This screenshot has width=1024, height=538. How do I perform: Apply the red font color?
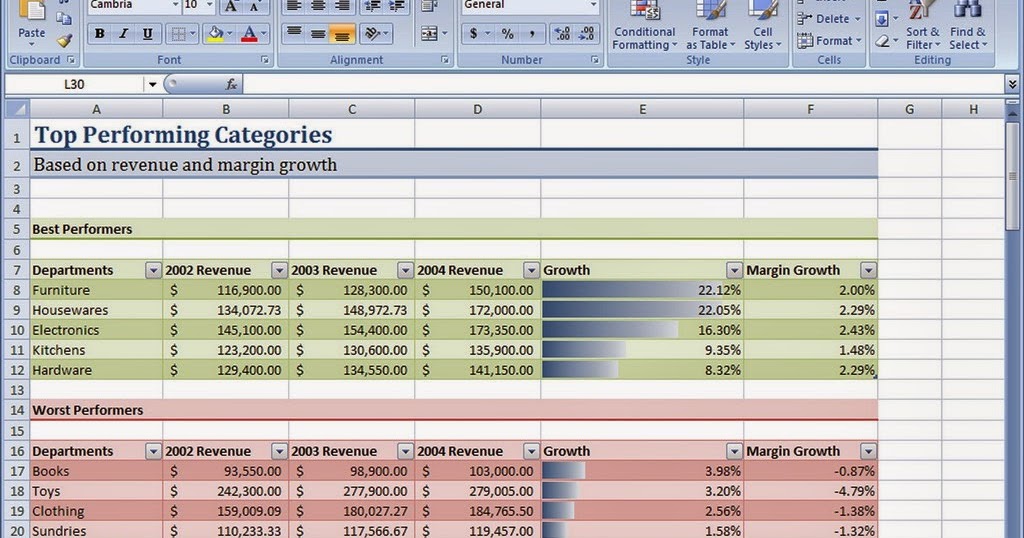249,33
